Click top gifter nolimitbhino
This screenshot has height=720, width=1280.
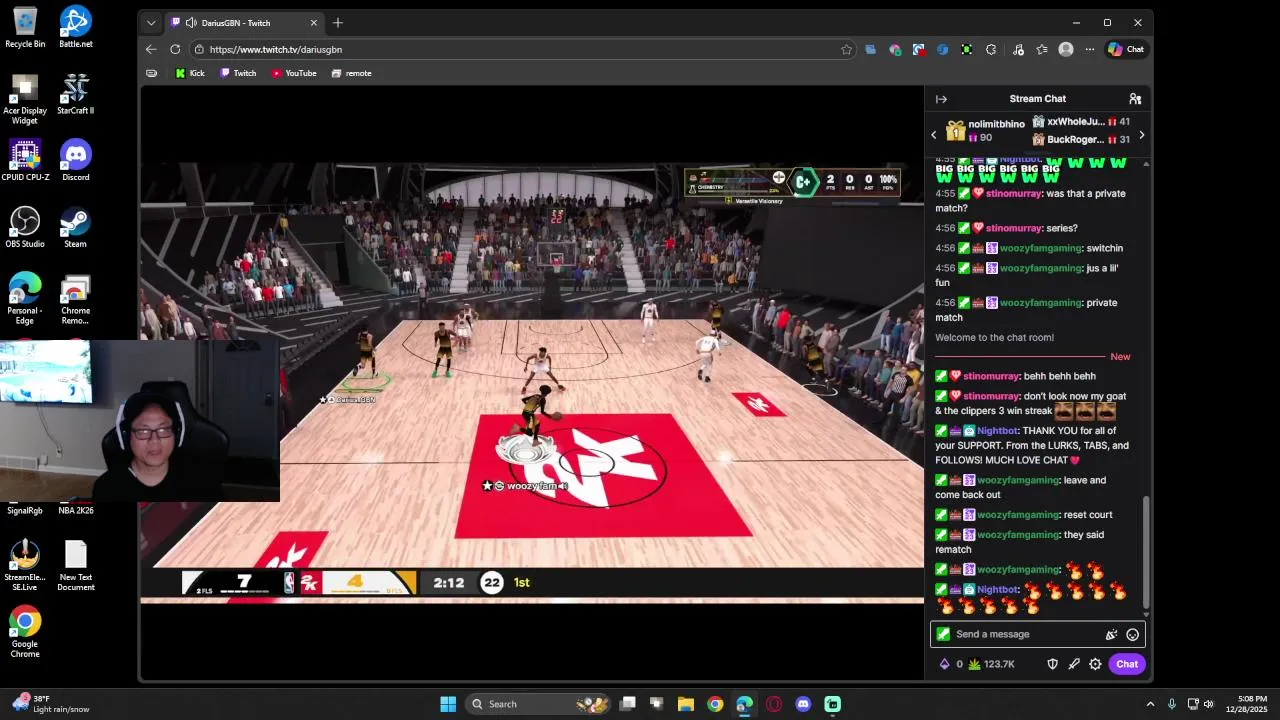pos(996,124)
